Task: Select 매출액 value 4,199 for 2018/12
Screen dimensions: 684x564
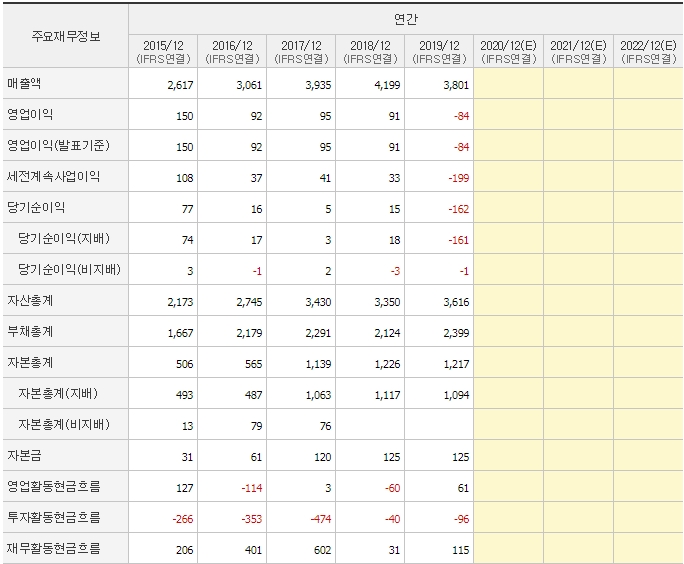Action: 387,85
